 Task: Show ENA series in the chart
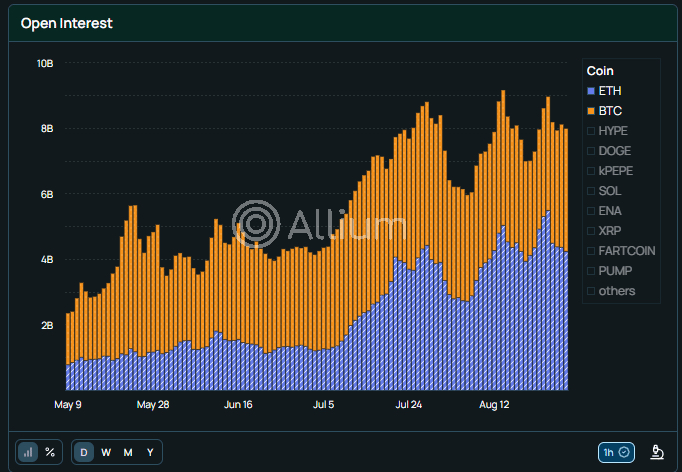point(591,211)
